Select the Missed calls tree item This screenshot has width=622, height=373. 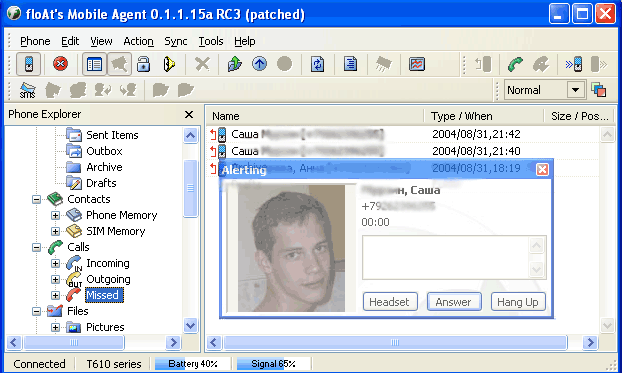104,295
